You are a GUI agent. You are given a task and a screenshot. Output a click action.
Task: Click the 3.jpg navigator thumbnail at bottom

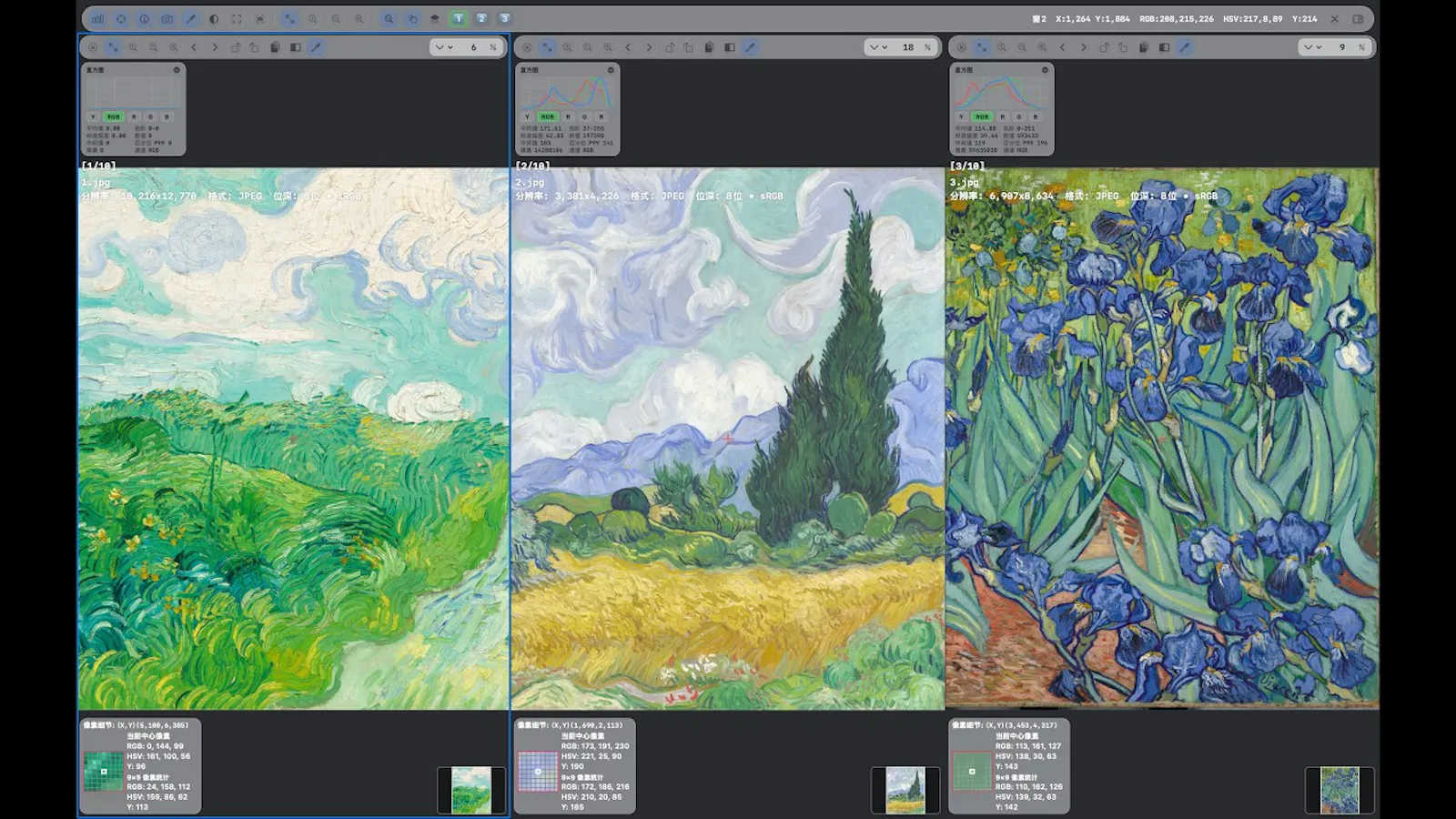[1340, 790]
